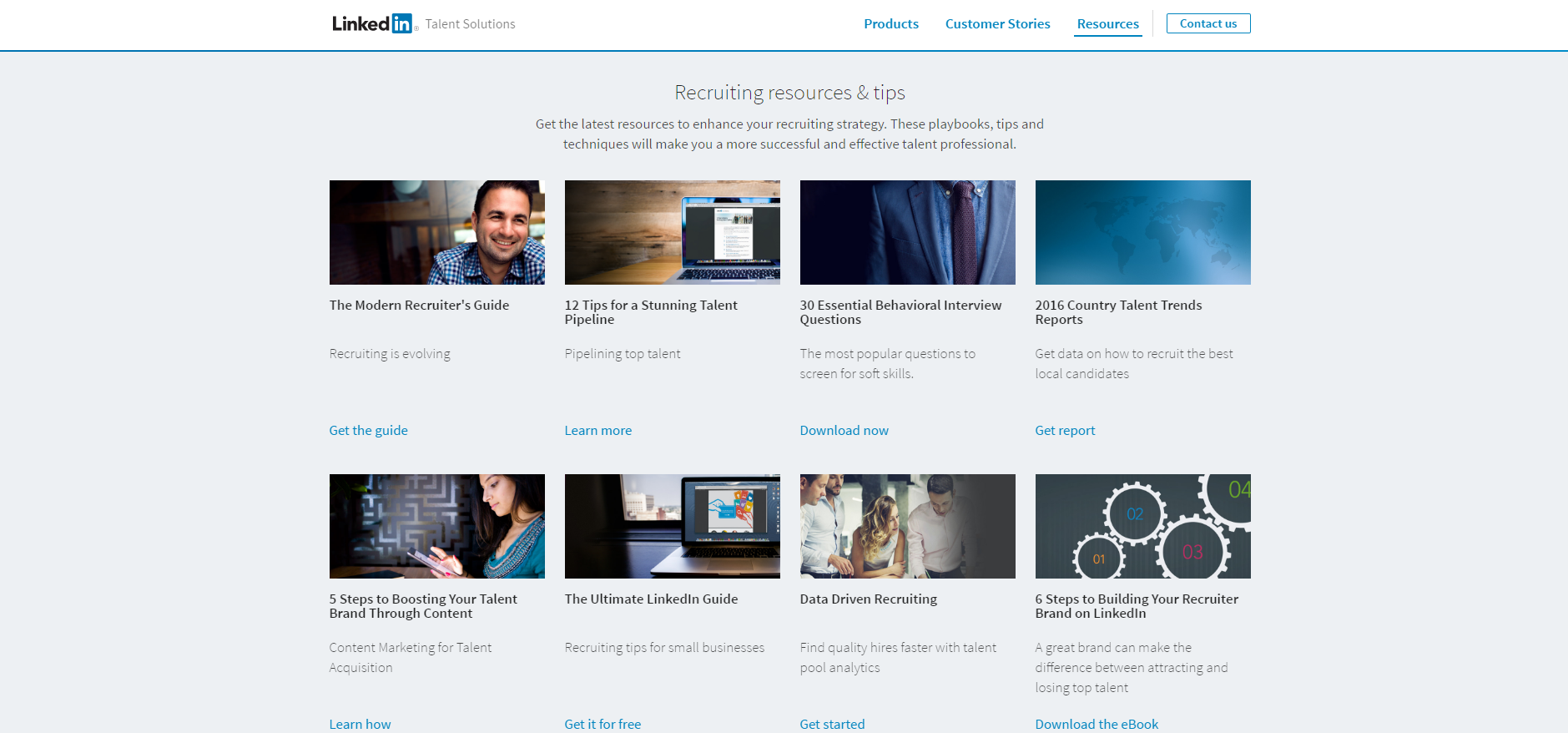Click the Download the eBook link
Viewport: 1568px width, 733px height.
pos(1097,724)
